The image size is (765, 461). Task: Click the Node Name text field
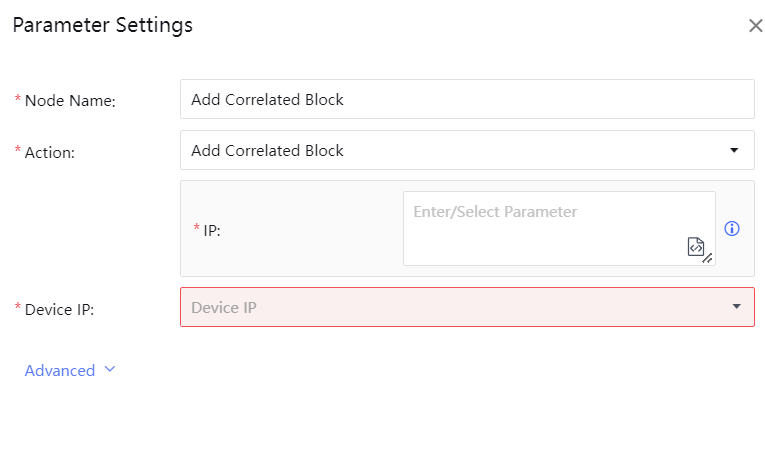467,100
